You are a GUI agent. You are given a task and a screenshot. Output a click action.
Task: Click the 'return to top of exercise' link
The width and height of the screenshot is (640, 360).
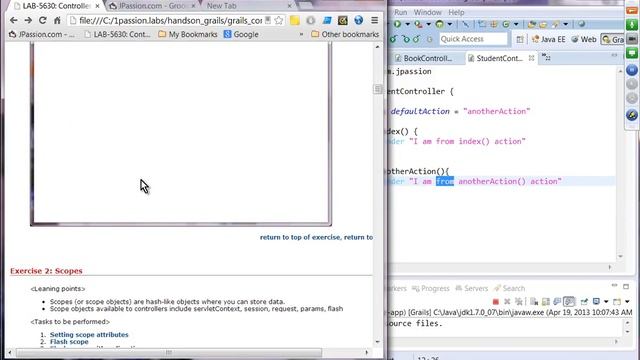coord(300,237)
